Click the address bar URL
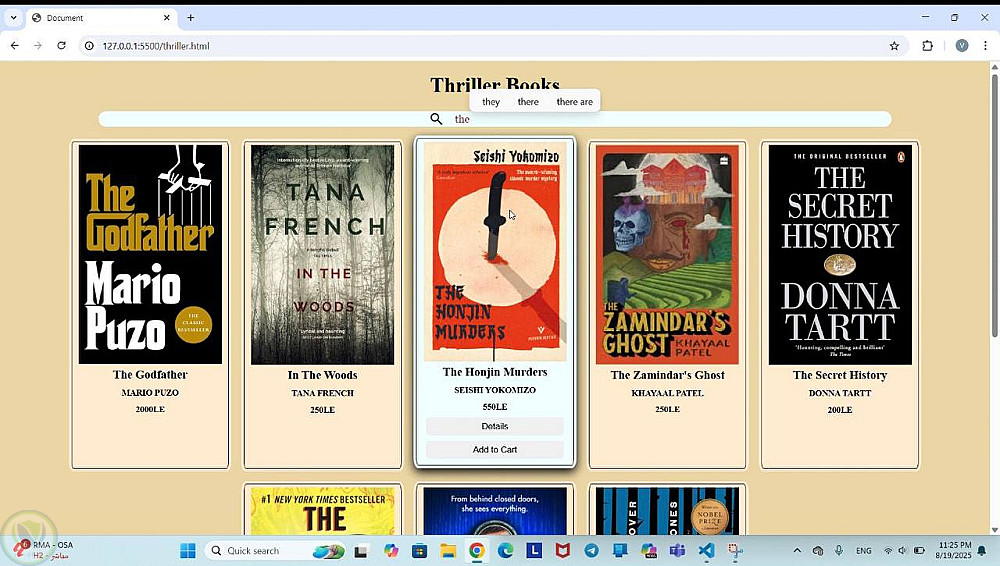This screenshot has width=1000, height=566. point(156,46)
